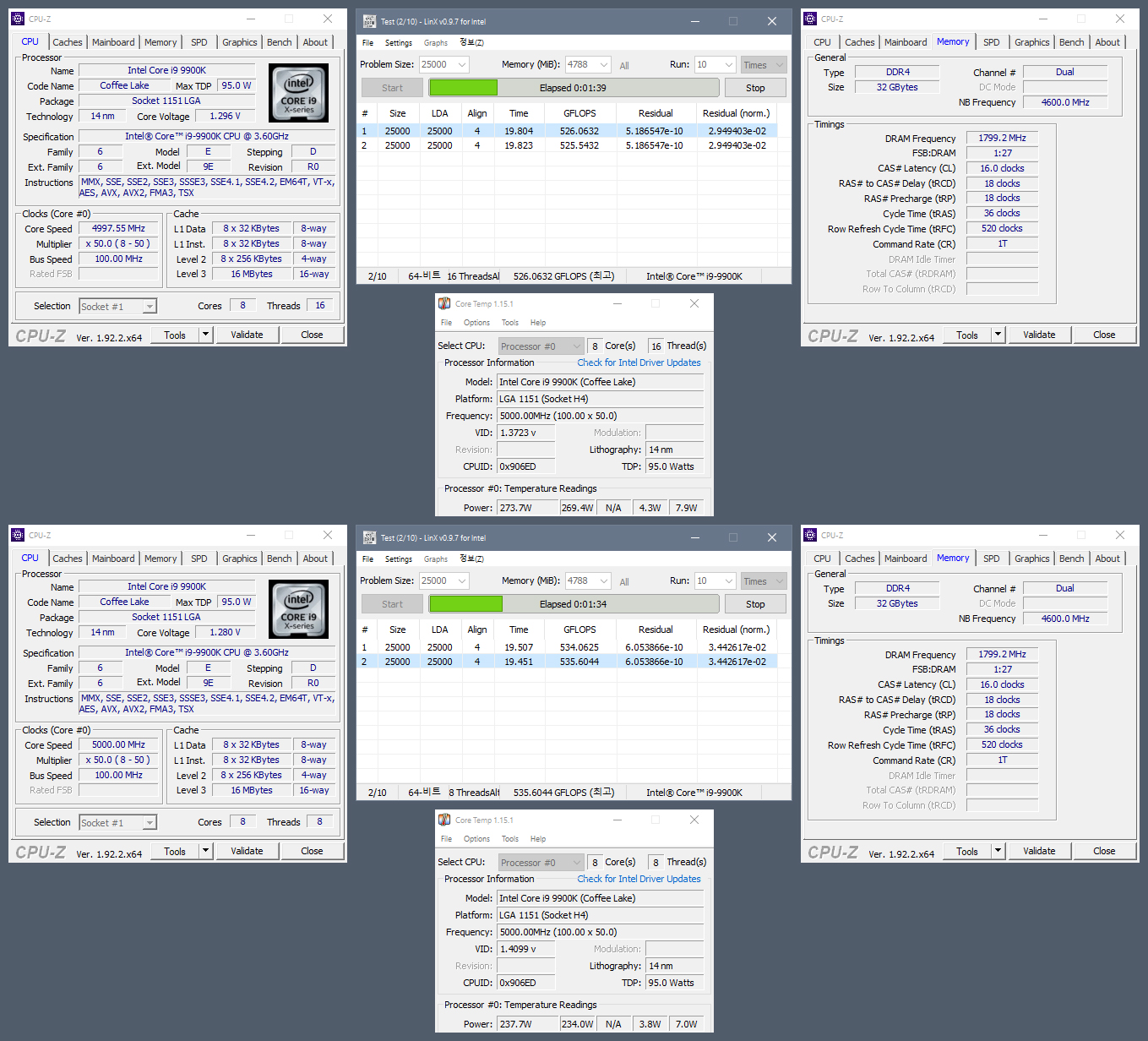Open the Options menu in the 16-thread Core Temp window

pos(476,323)
